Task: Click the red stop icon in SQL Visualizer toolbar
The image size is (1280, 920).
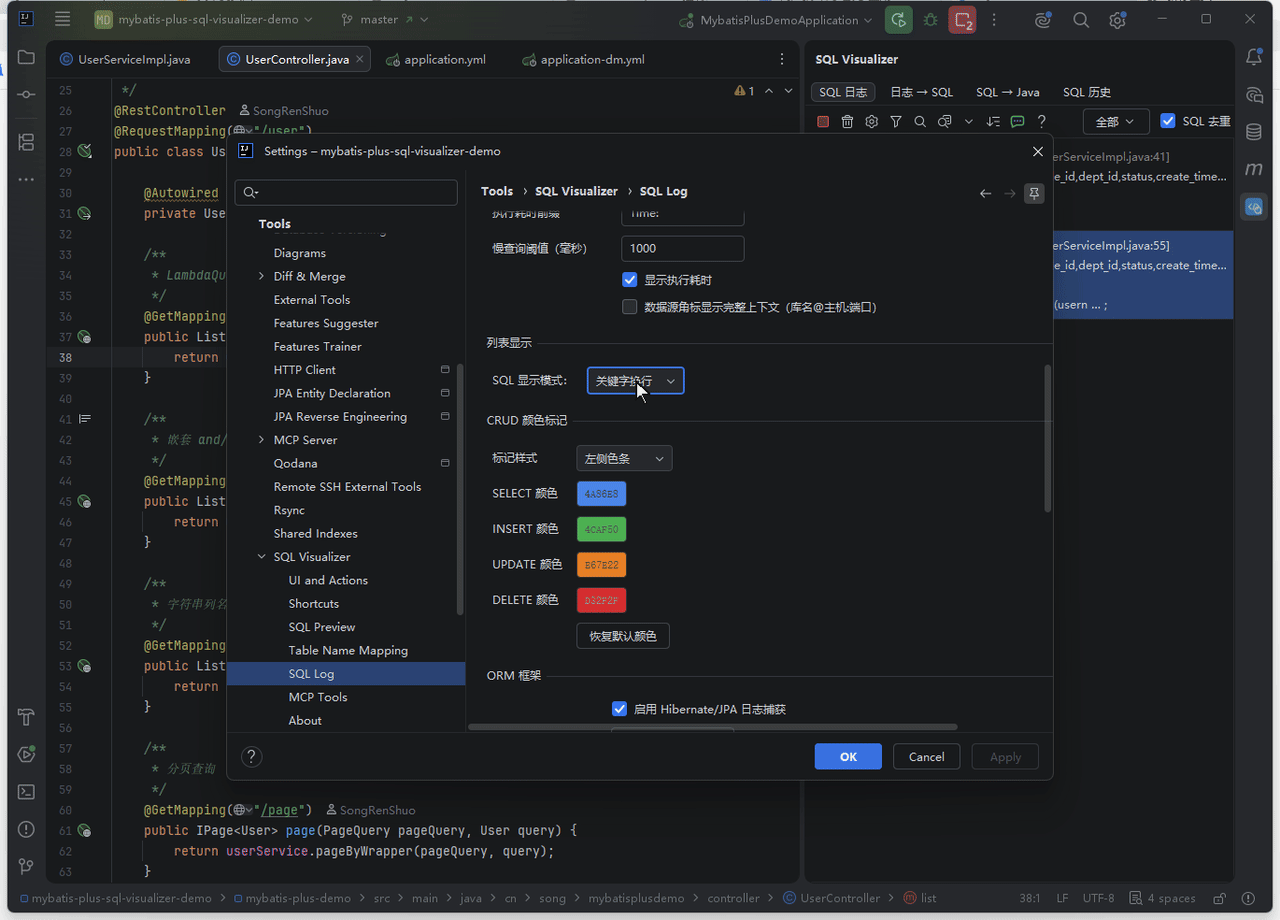Action: coord(823,121)
